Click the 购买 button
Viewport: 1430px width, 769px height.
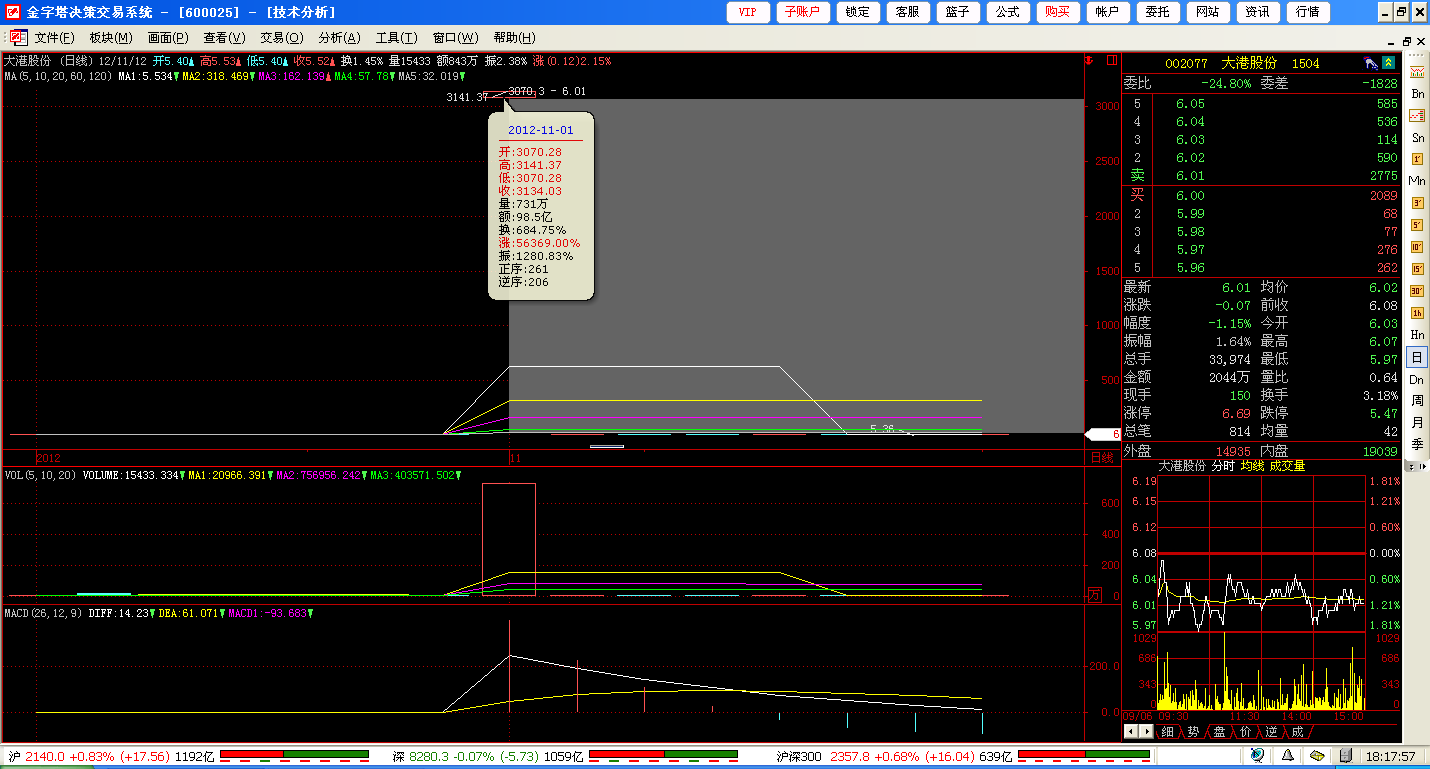pos(1057,12)
